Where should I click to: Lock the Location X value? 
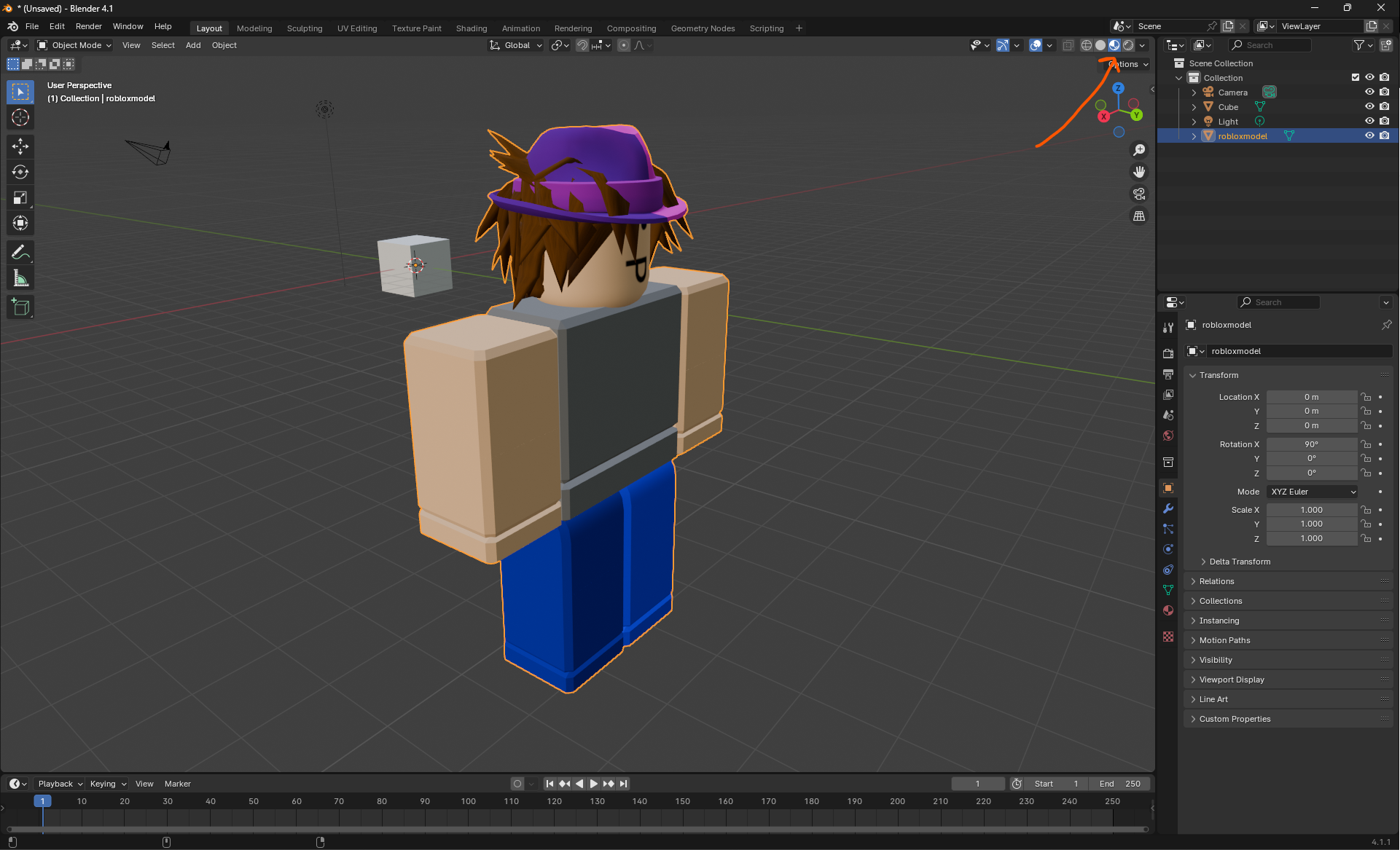[x=1366, y=397]
